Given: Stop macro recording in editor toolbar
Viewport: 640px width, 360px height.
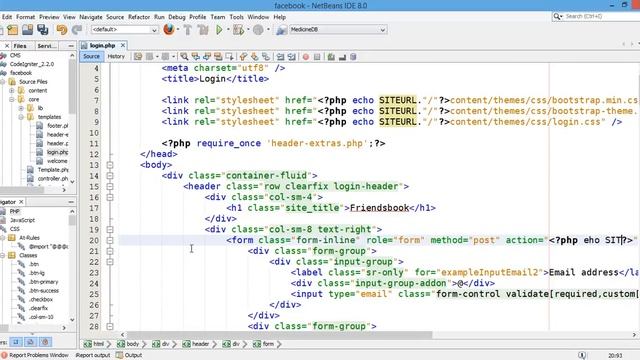Looking at the screenshot, I should (317, 57).
